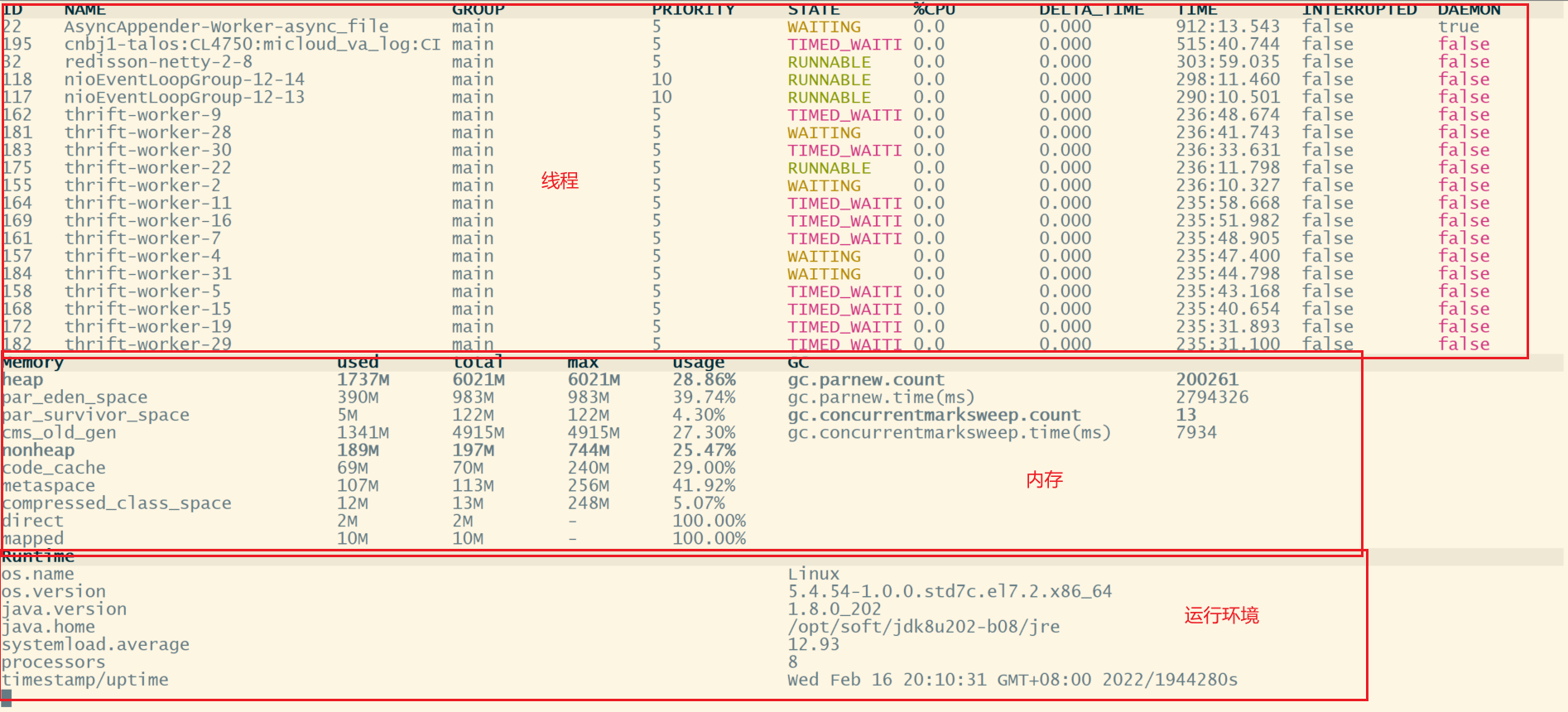Select par_survivor_space memory label
The width and height of the screenshot is (1568, 712).
tap(95, 415)
